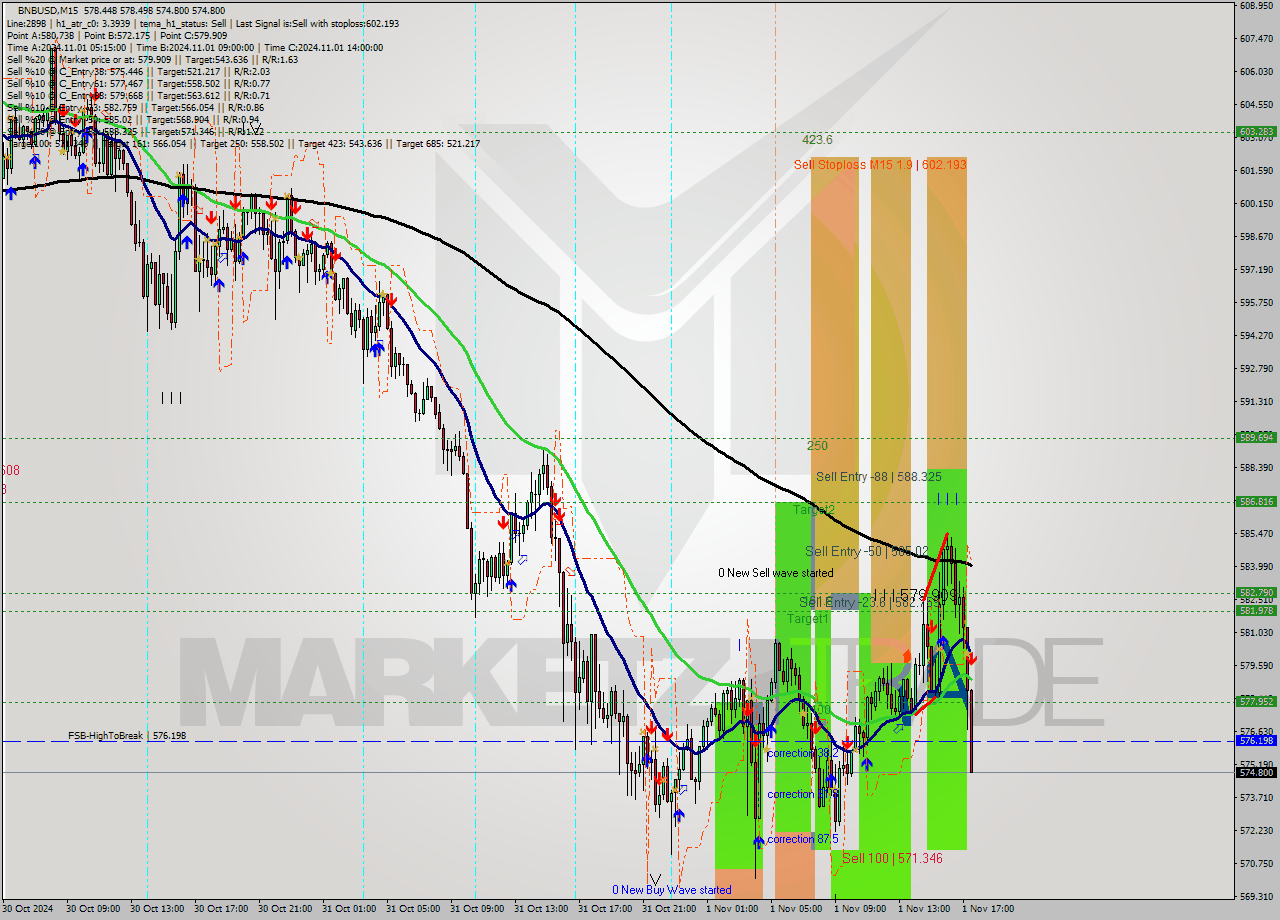Click the 'correction 87.5' label
1280x920 pixels.
803,839
